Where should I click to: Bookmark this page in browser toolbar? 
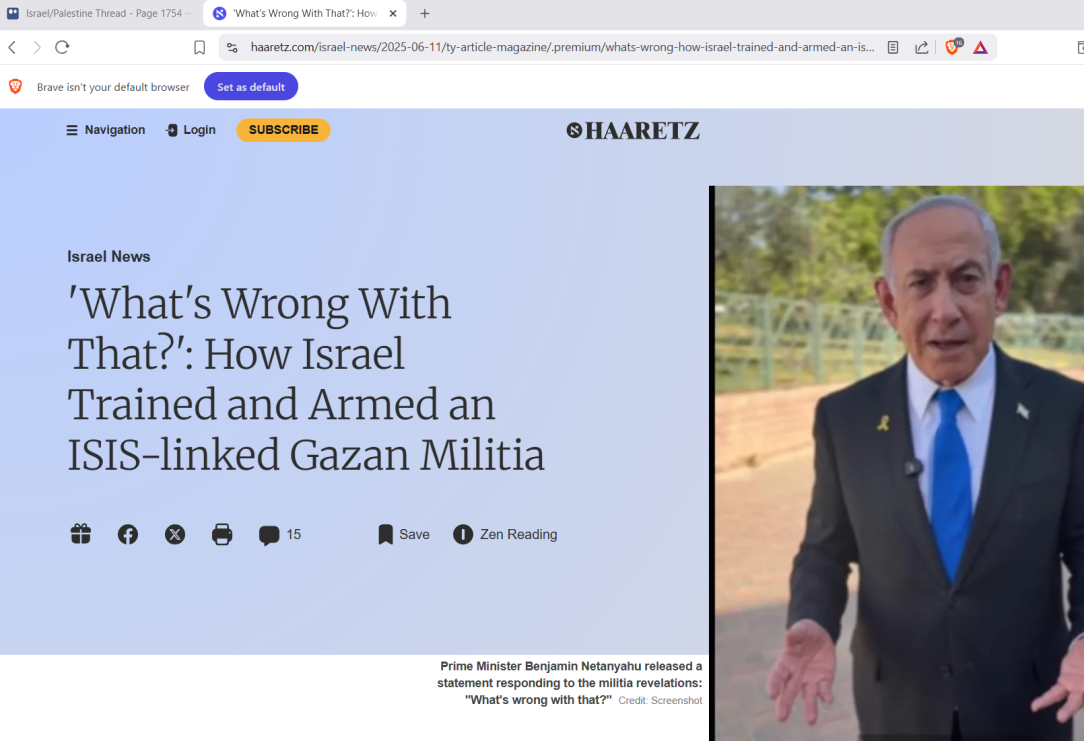pyautogui.click(x=200, y=48)
